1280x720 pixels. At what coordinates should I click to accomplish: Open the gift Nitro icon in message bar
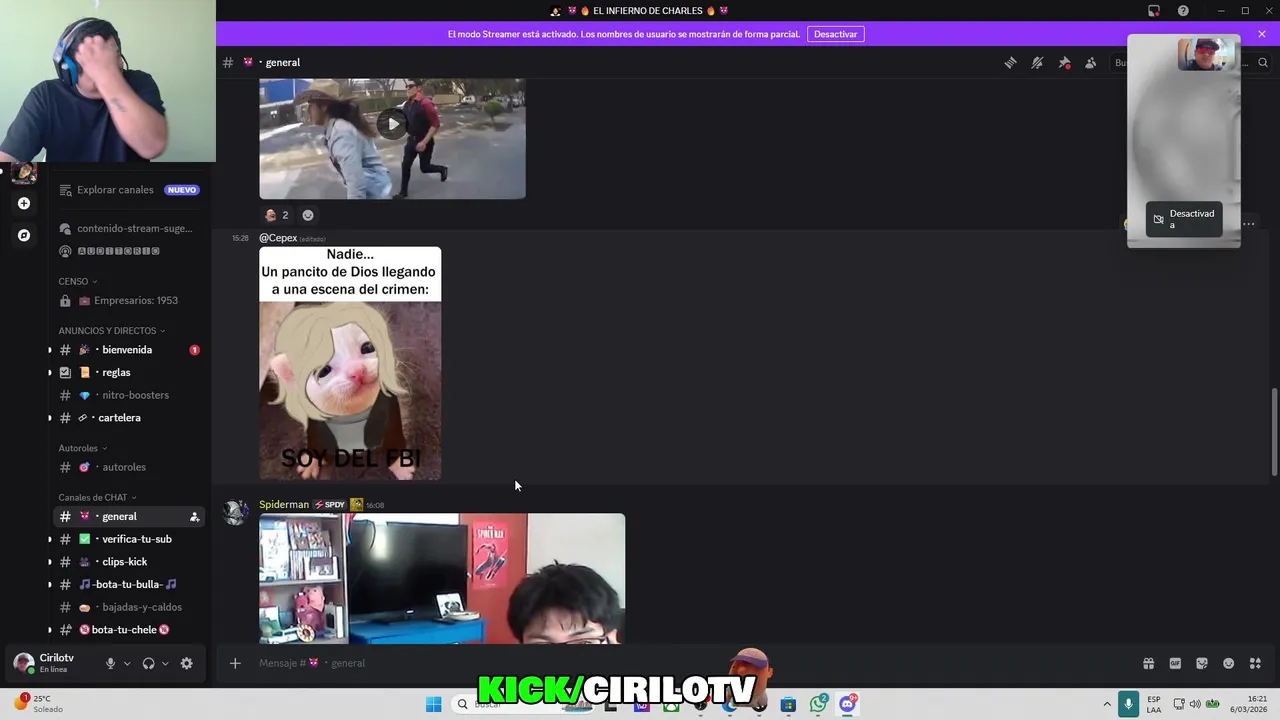1149,663
